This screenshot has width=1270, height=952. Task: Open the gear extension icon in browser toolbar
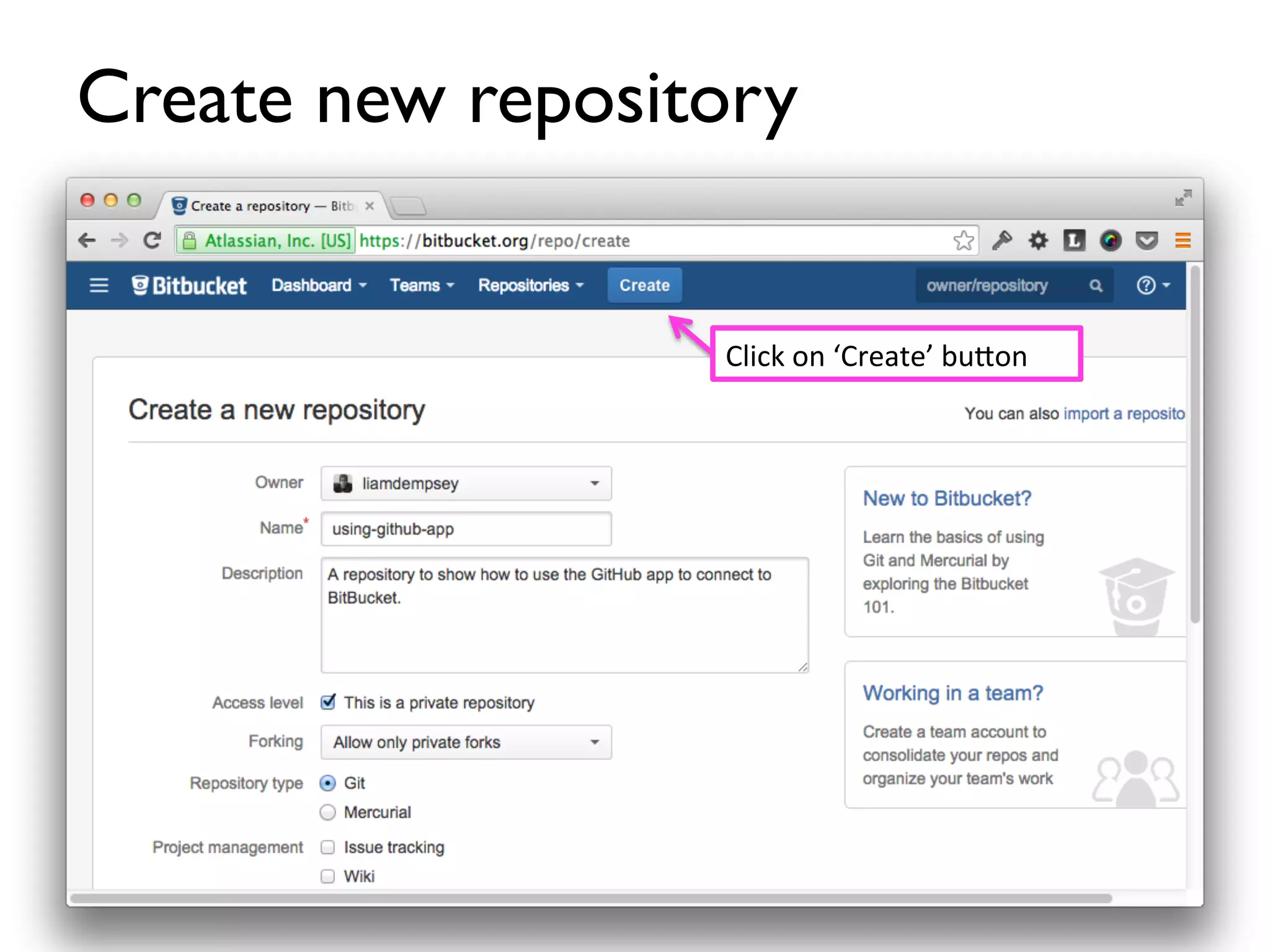pyautogui.click(x=1038, y=240)
